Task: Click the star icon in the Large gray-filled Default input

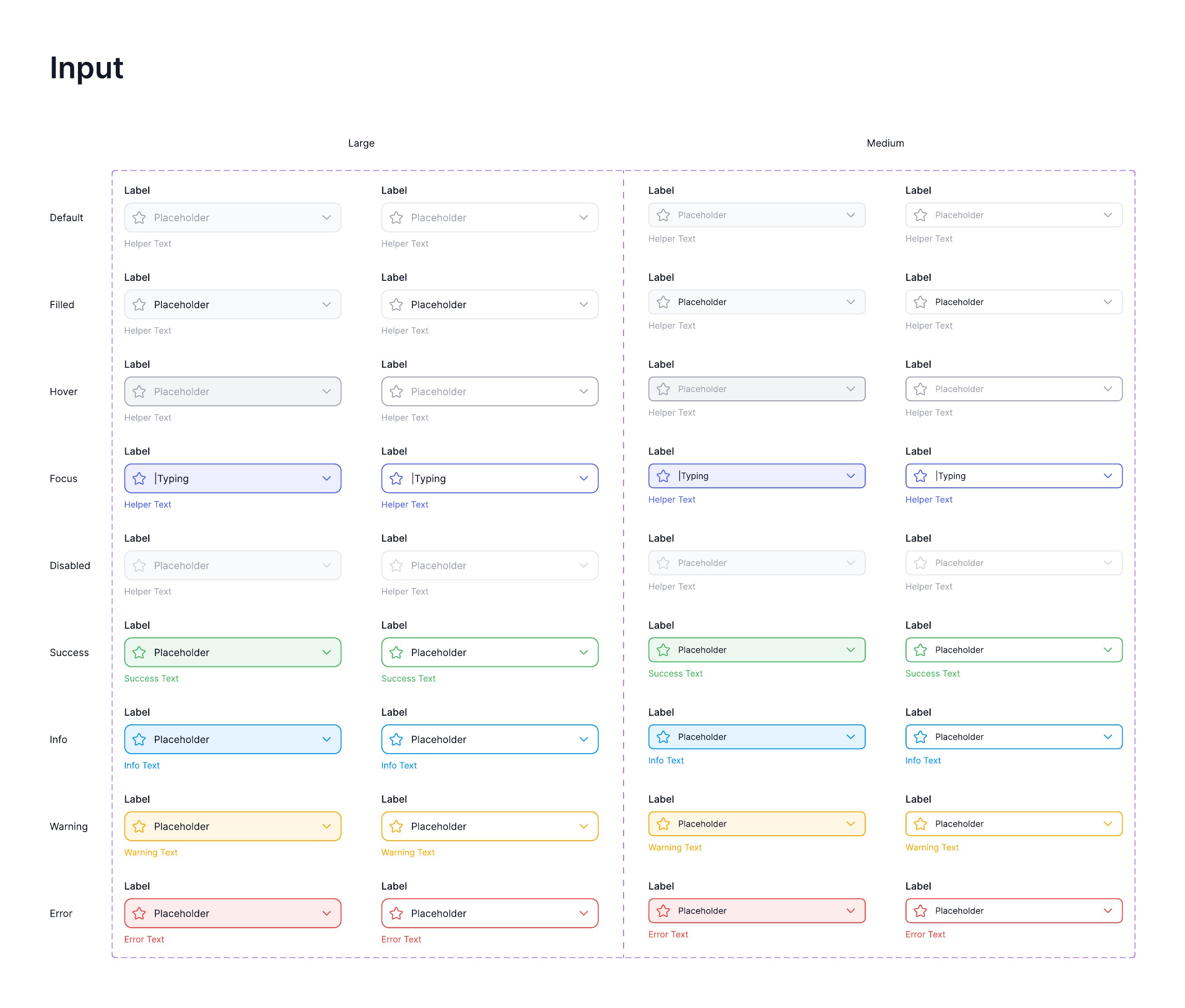Action: [x=139, y=218]
